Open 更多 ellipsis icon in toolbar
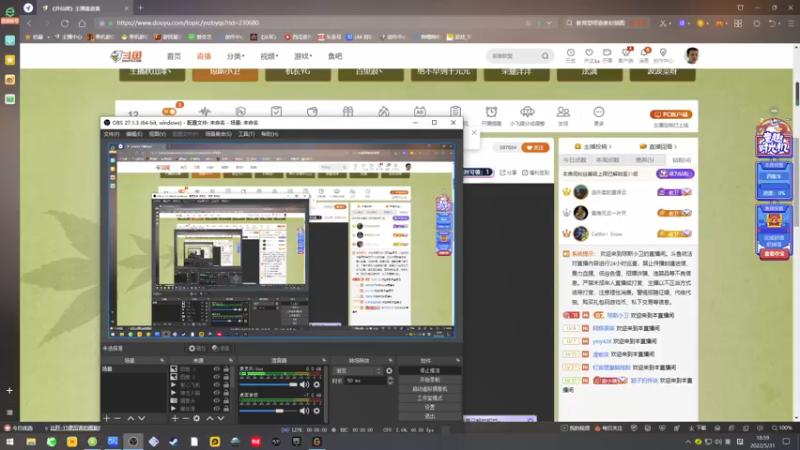This screenshot has width=800, height=450. click(x=598, y=112)
